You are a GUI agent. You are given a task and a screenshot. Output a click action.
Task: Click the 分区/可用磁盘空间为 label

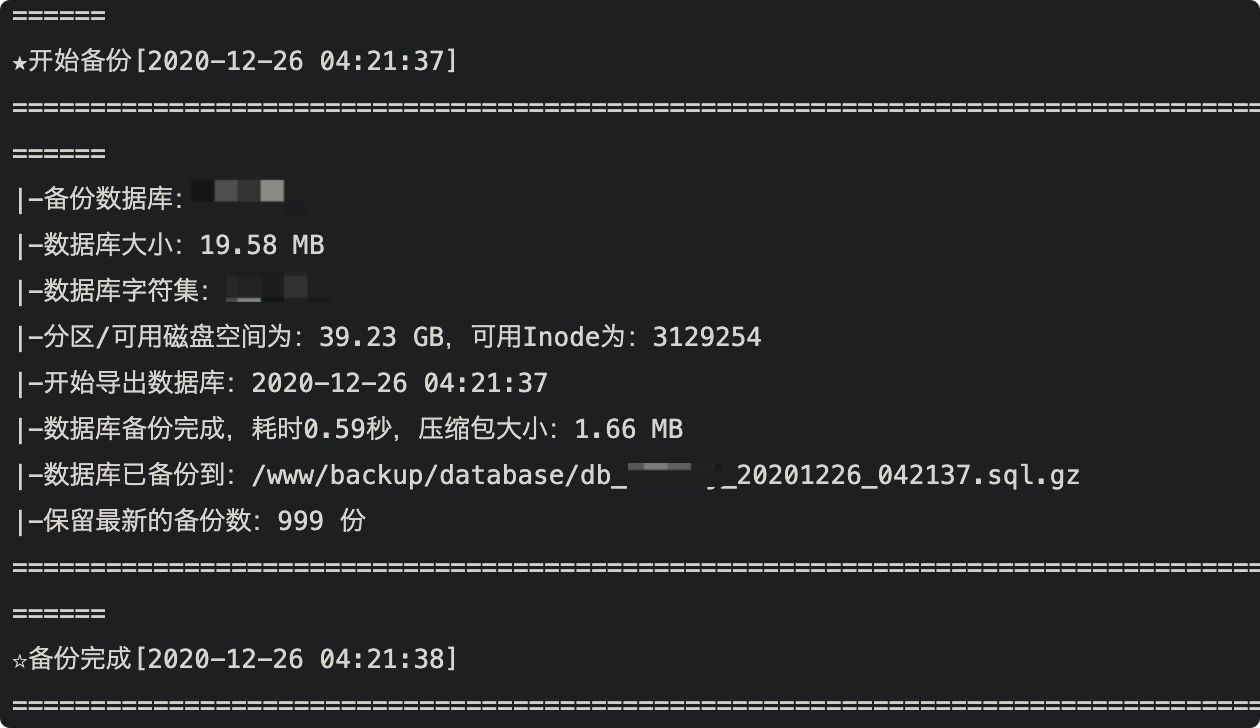(x=168, y=337)
